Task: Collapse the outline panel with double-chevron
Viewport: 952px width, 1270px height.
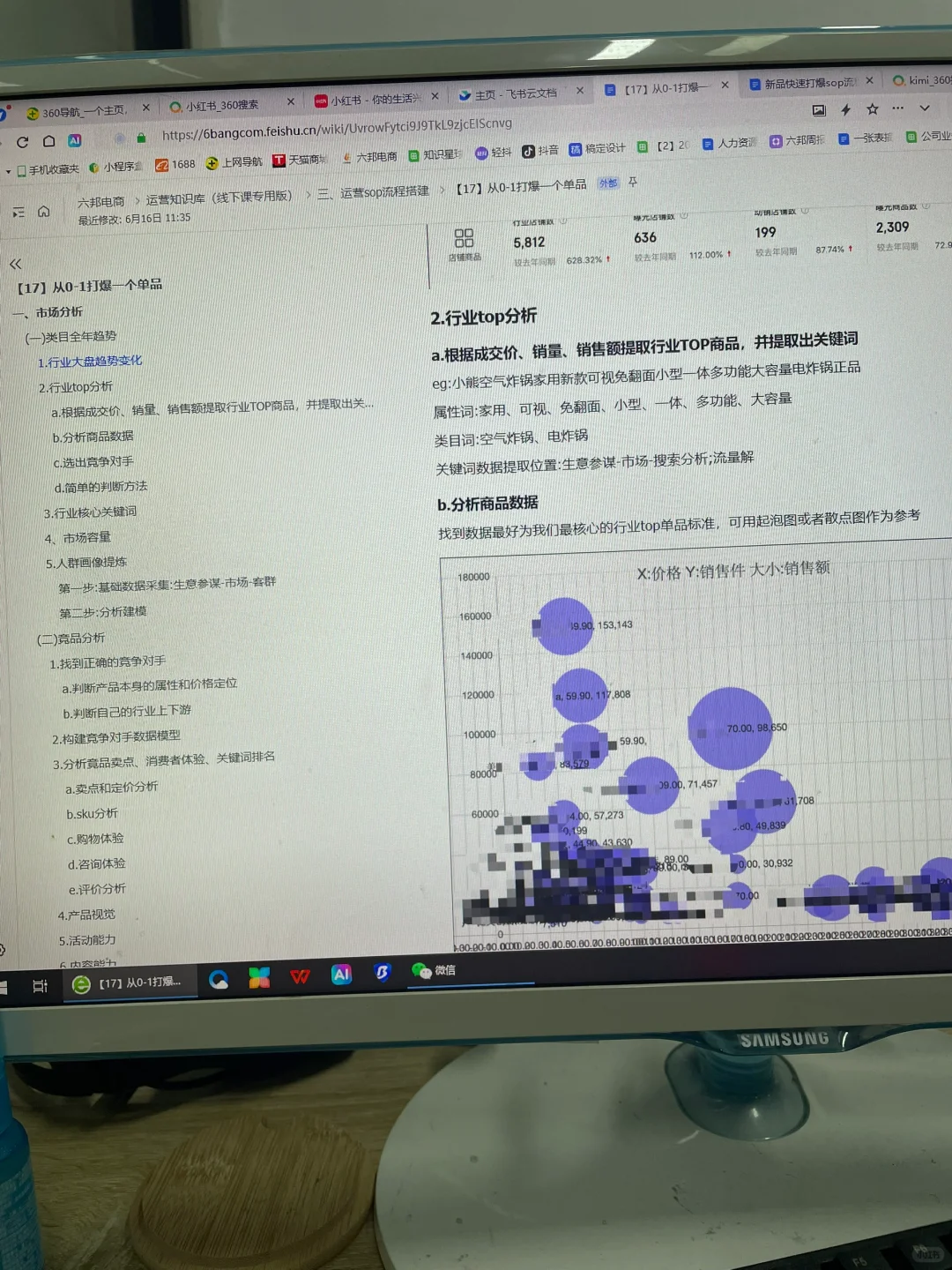Action: [15, 264]
